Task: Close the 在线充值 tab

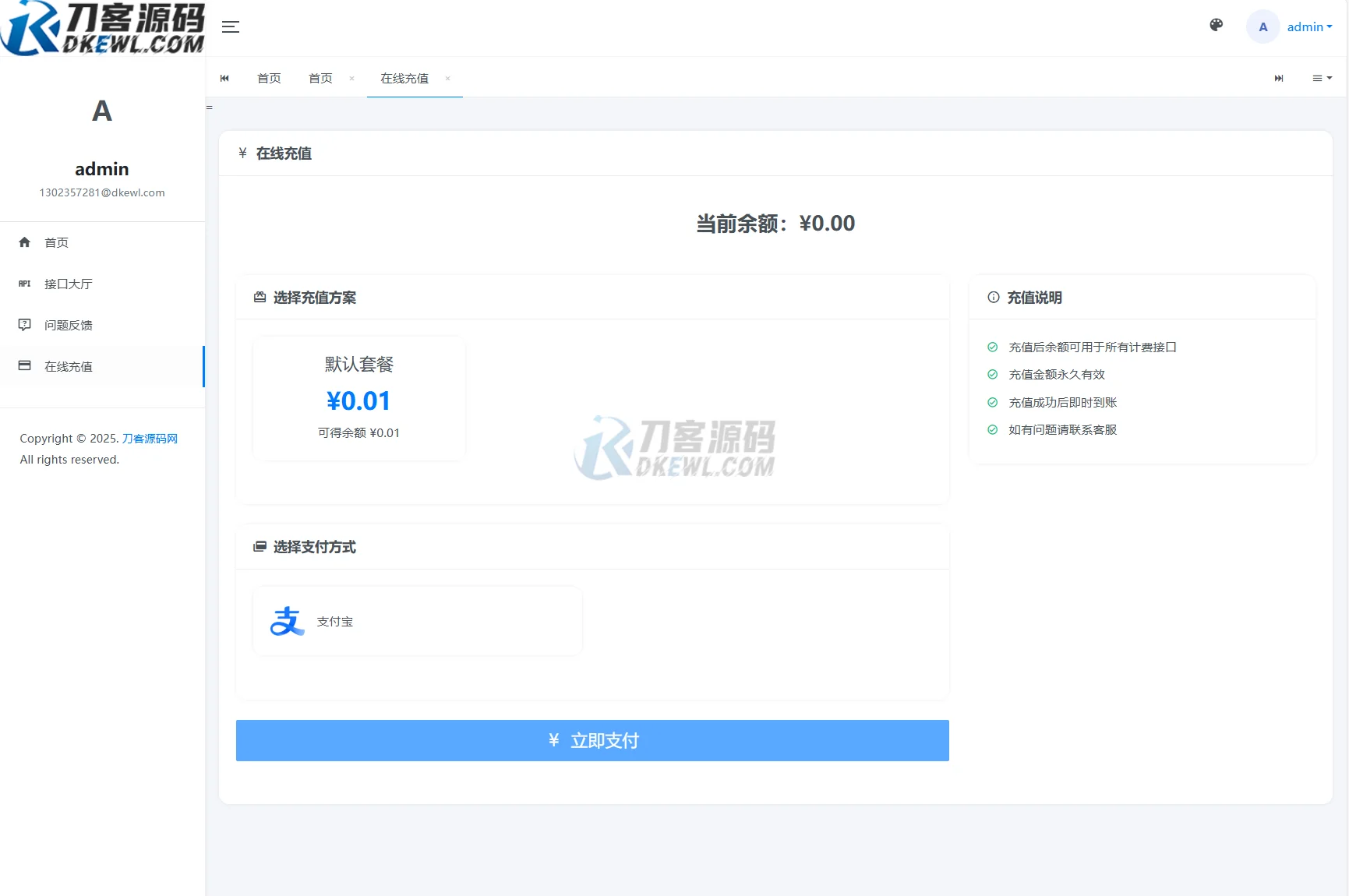Action: 448,79
